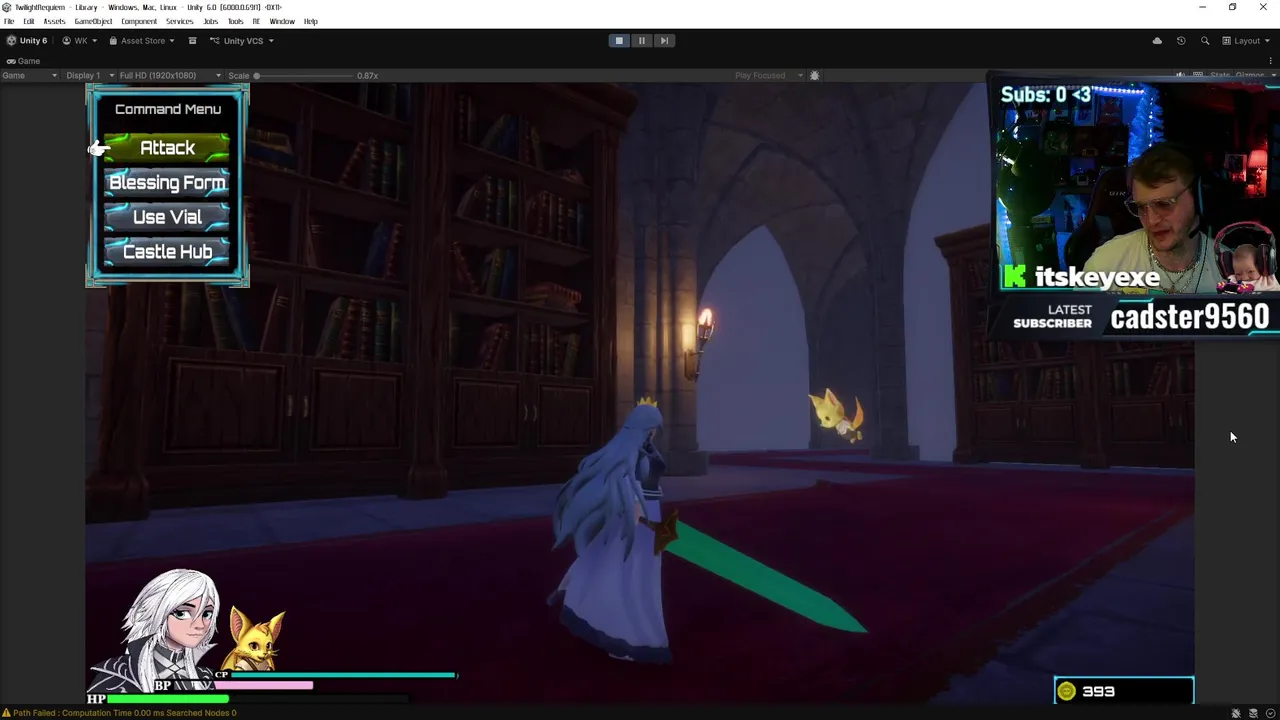Open the Jobs menu
The height and width of the screenshot is (720, 1280).
click(x=211, y=21)
